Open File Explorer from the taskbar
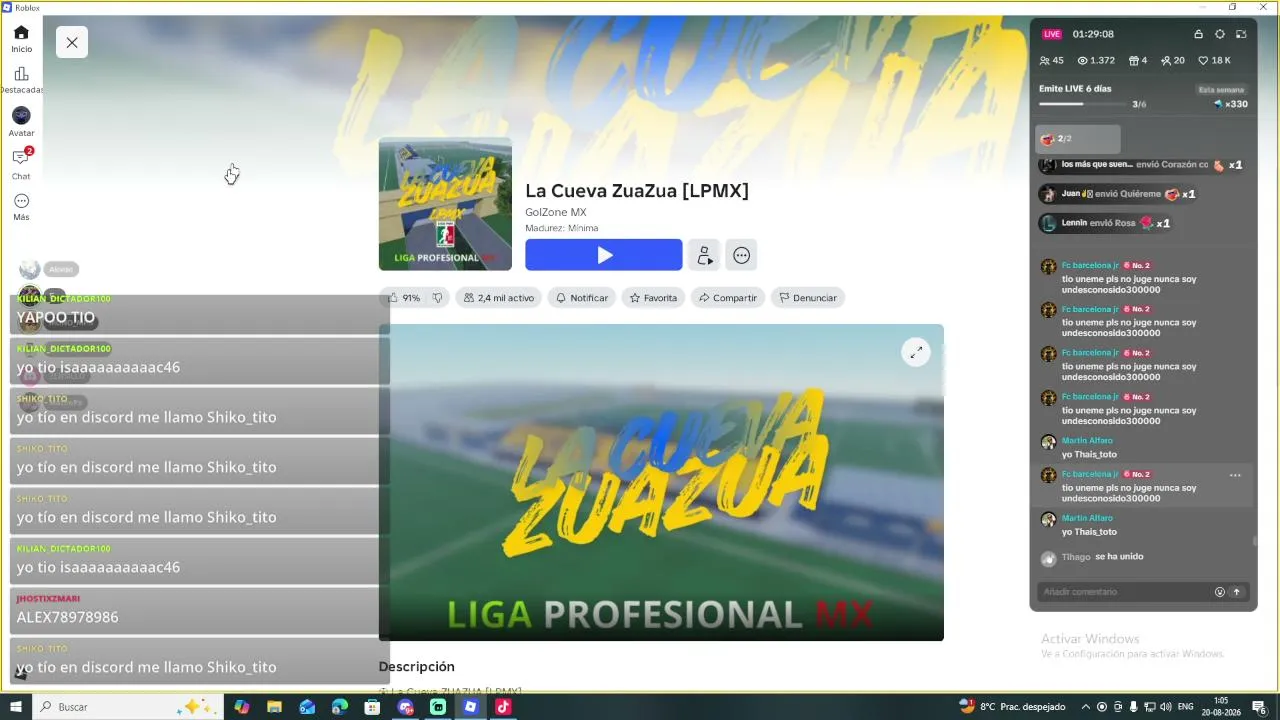This screenshot has height=720, width=1280. click(274, 707)
